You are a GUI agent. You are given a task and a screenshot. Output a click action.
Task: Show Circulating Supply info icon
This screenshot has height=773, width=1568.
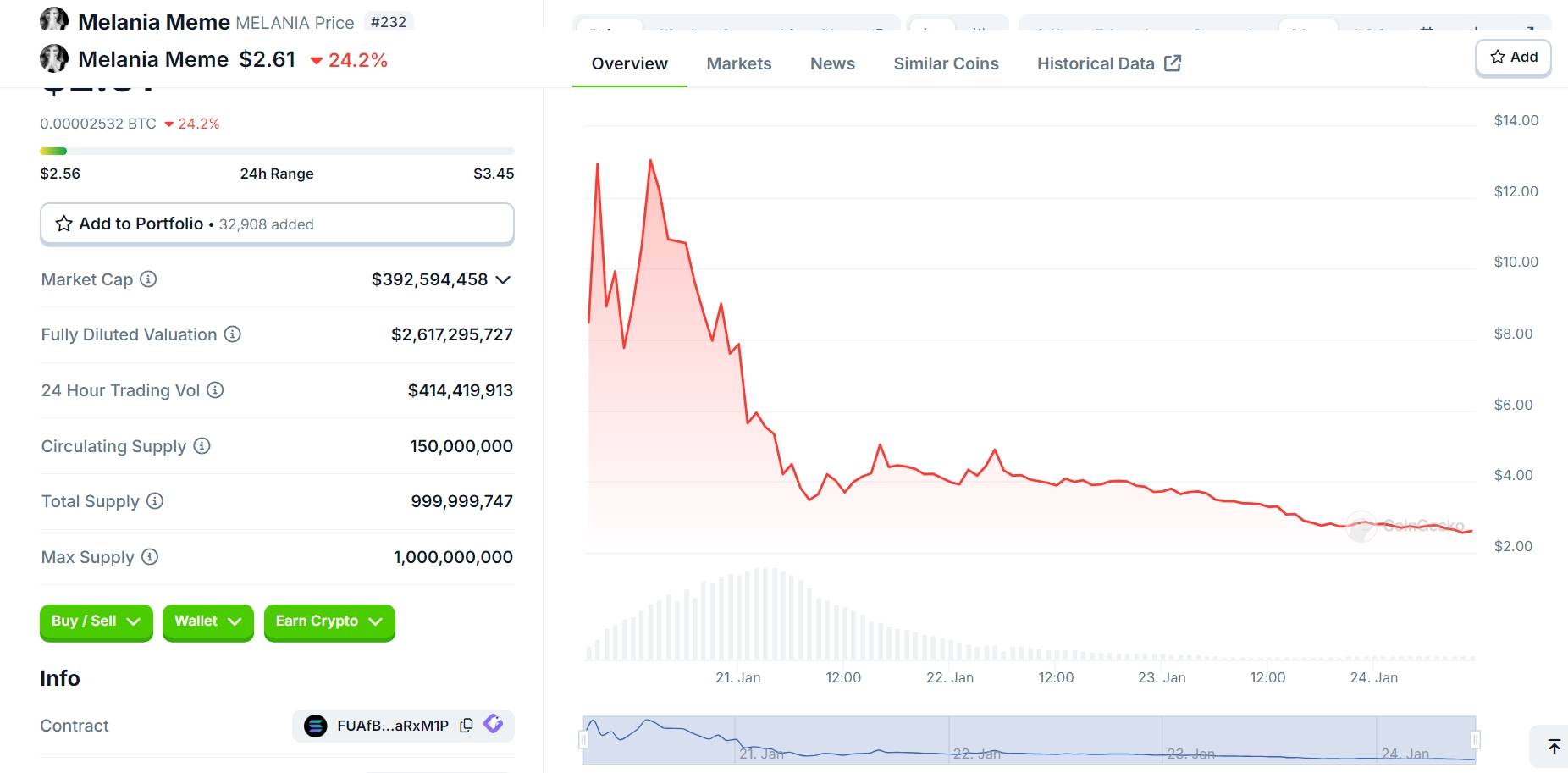point(202,445)
